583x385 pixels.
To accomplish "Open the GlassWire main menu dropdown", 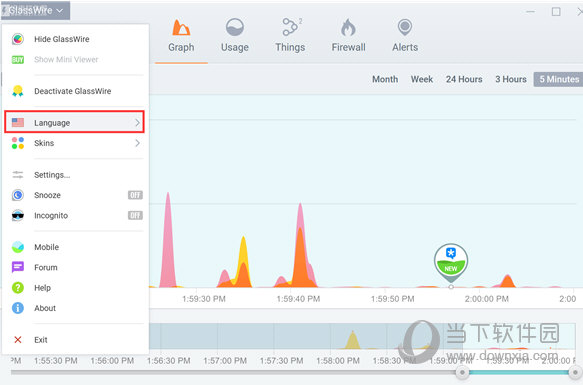I will coord(35,10).
